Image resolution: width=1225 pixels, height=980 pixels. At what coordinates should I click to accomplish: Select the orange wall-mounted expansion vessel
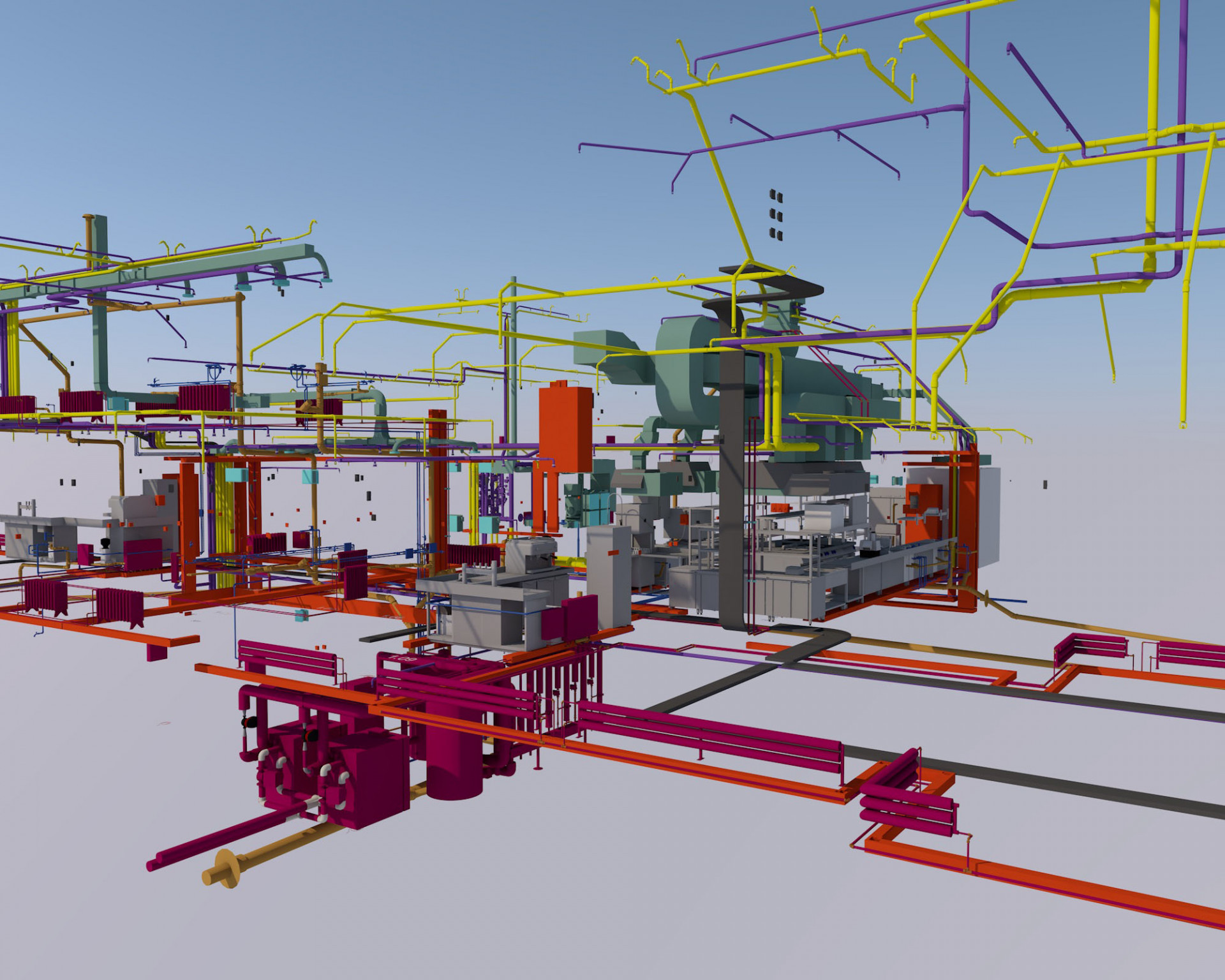click(566, 427)
